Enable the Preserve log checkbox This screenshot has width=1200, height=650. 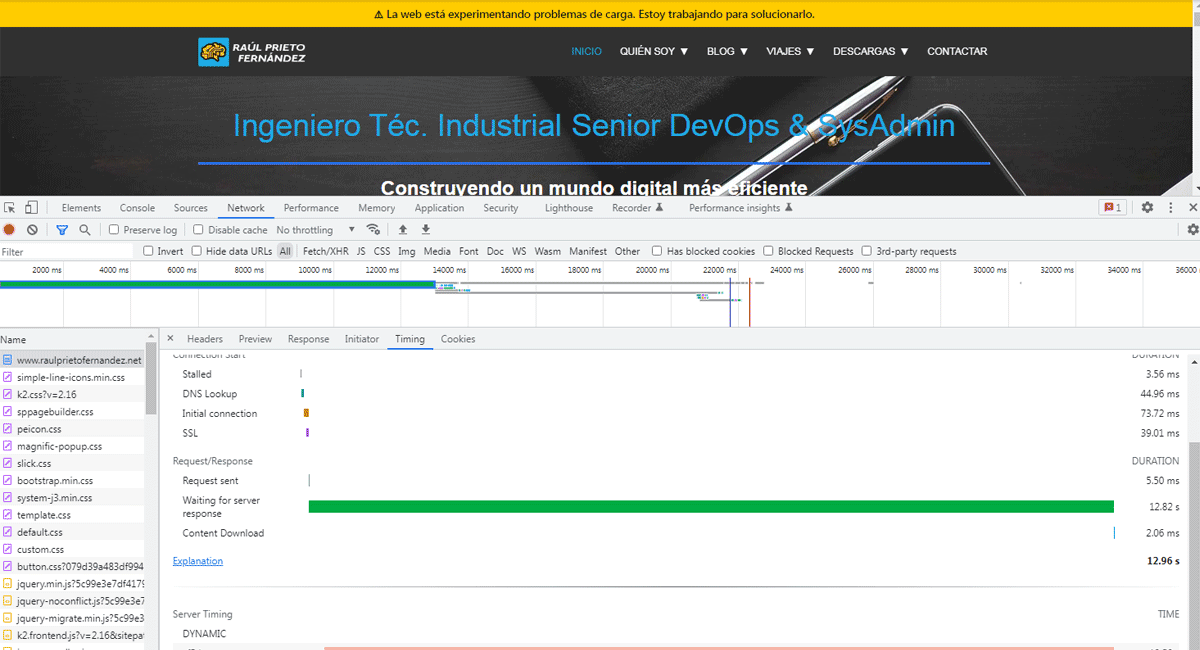(117, 229)
